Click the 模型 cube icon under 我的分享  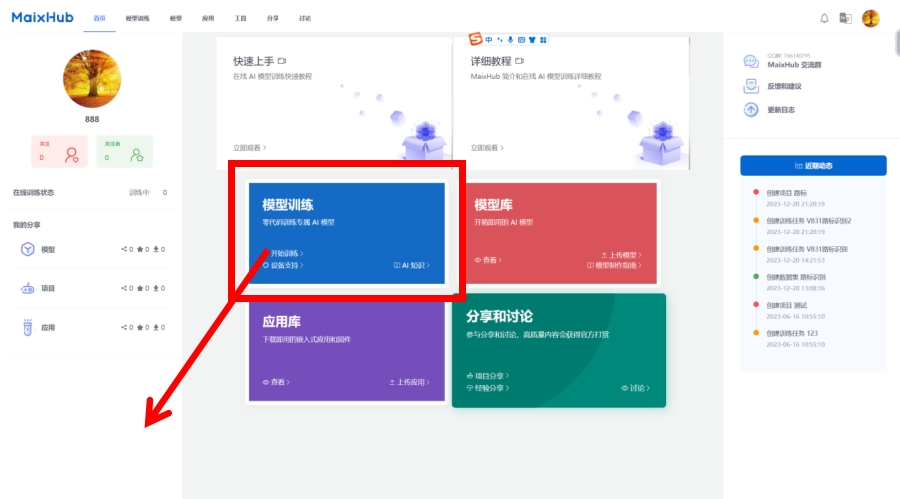point(28,249)
